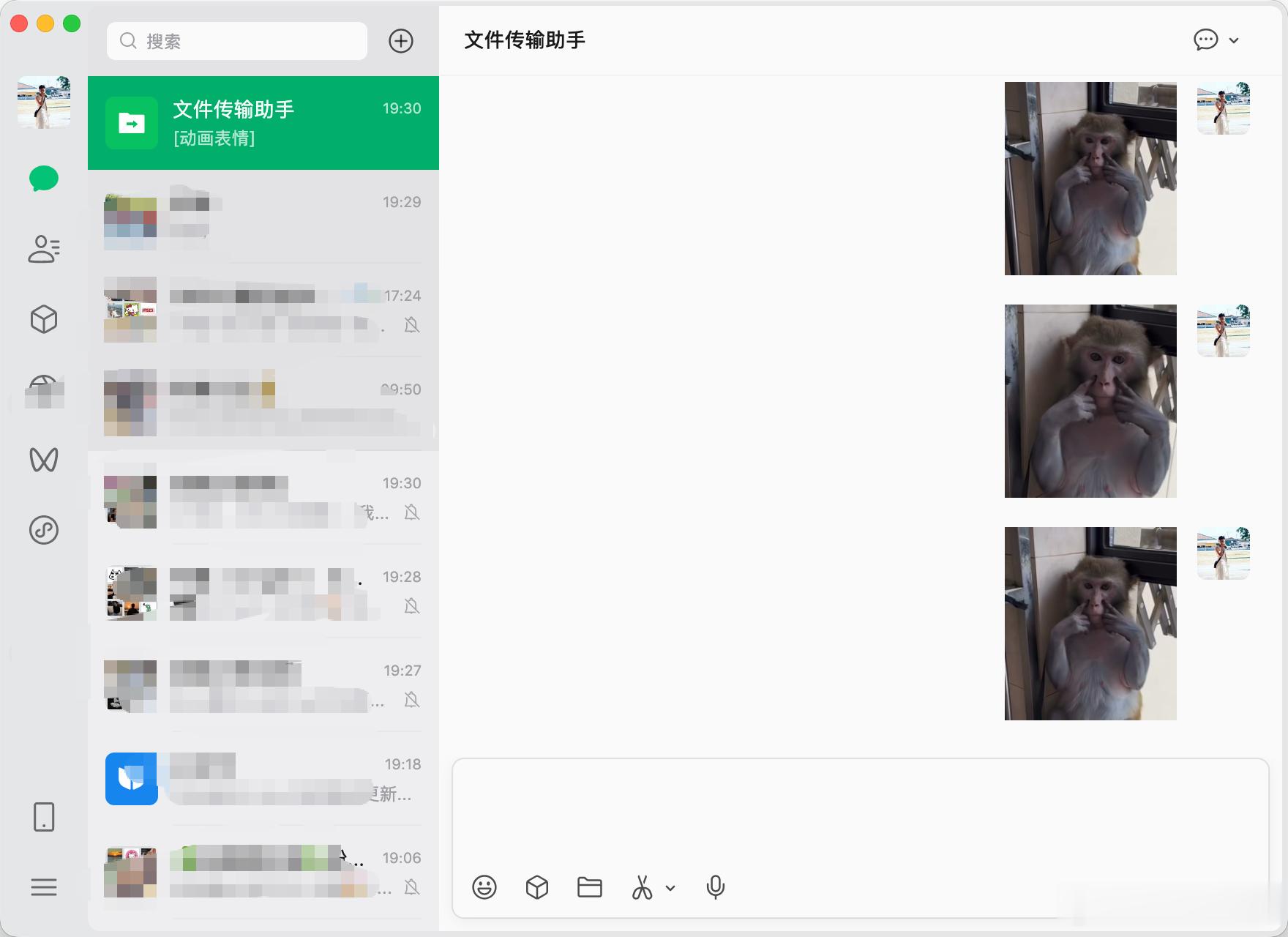Screen dimensions: 1288x937
Task: Click sender avatar beside first monkey image
Action: pyautogui.click(x=1224, y=108)
